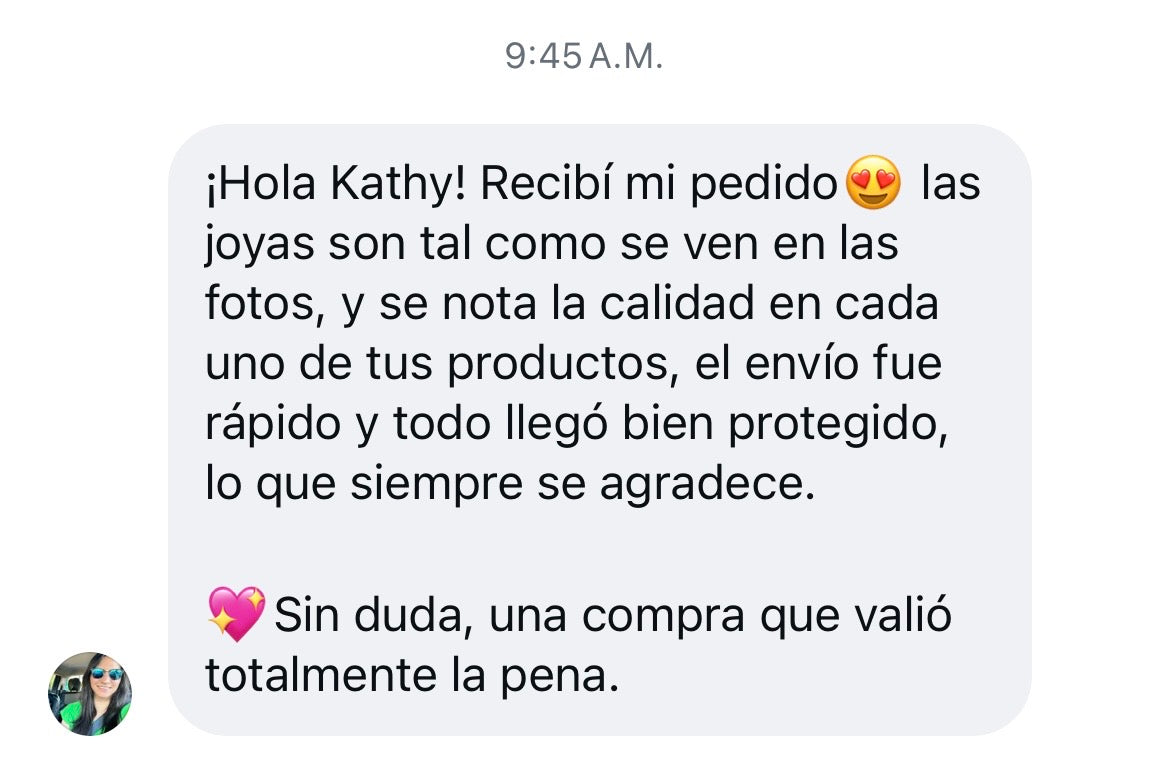1169x771 pixels.
Task: Click 'totalmente la pena' closing line
Action: click(x=412, y=676)
